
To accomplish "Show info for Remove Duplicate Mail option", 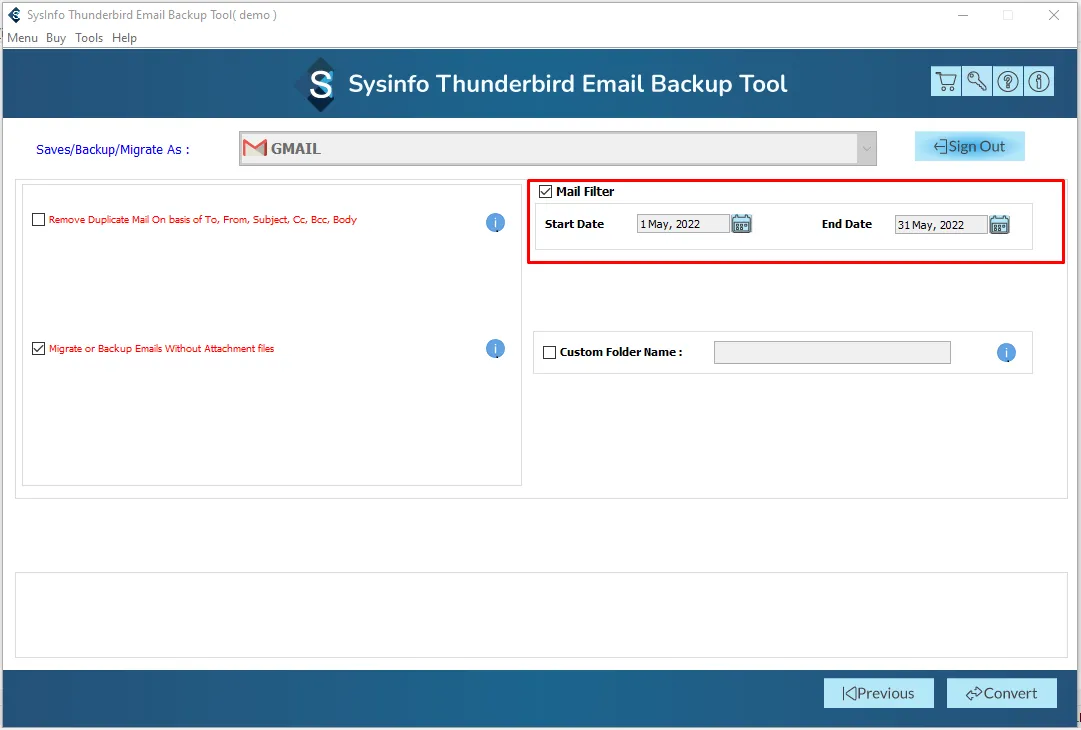I will [495, 223].
